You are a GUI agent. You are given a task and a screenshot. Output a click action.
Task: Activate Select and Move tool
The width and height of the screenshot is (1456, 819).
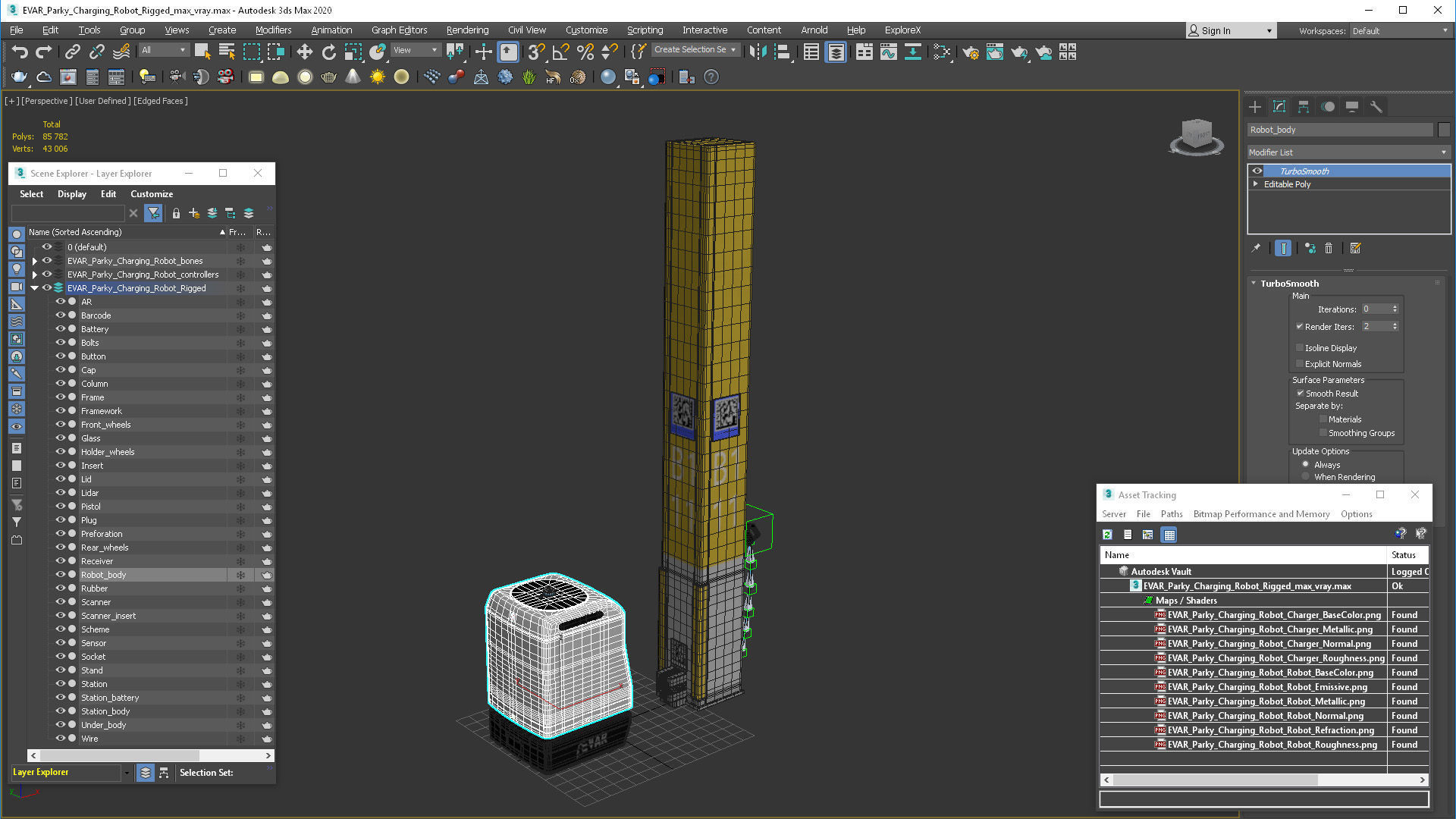point(304,52)
